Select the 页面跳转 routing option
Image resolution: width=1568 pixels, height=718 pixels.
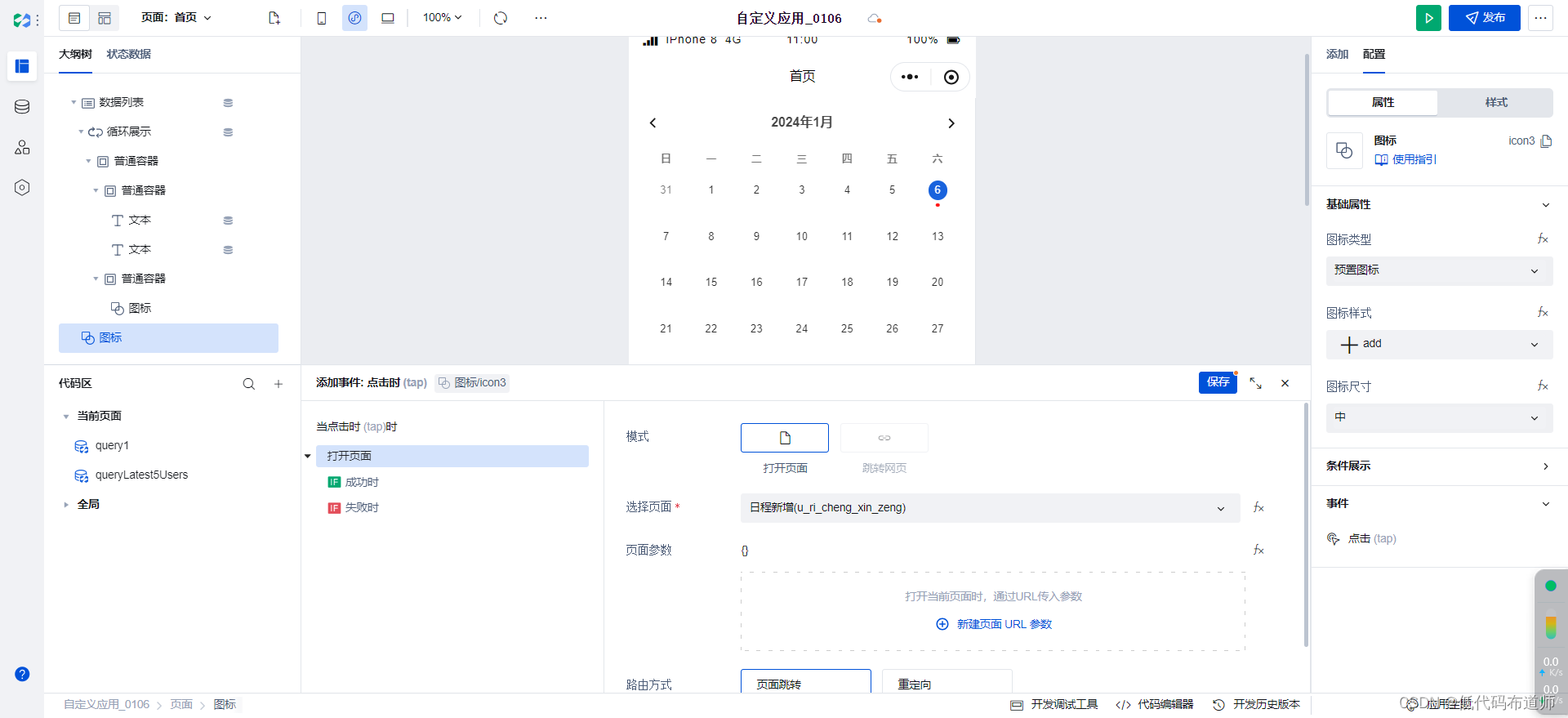[806, 683]
